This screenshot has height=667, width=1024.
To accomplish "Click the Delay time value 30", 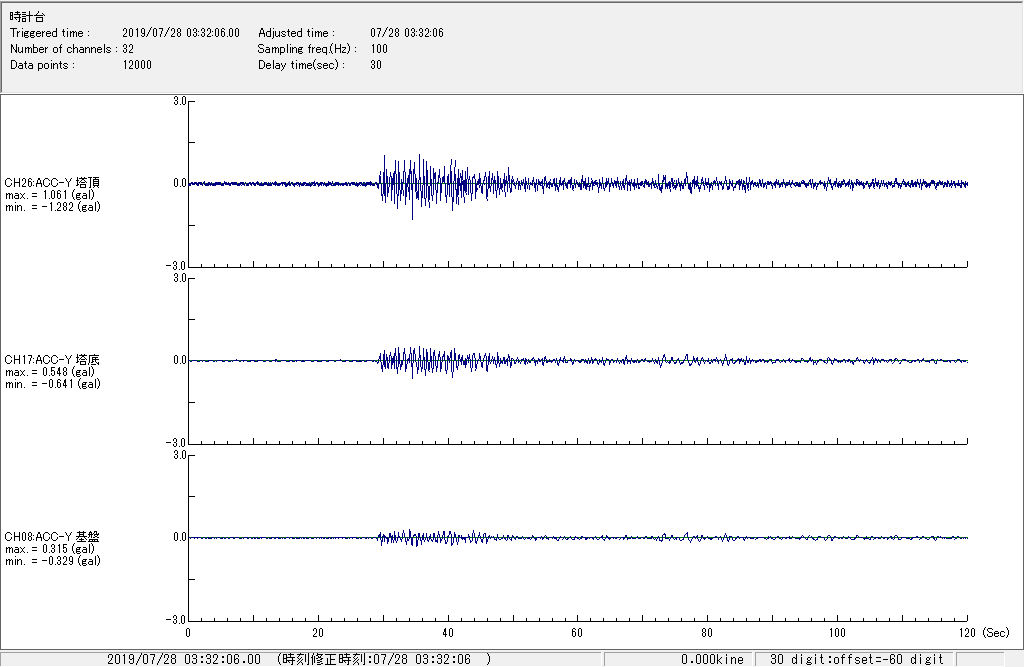I will tap(375, 65).
